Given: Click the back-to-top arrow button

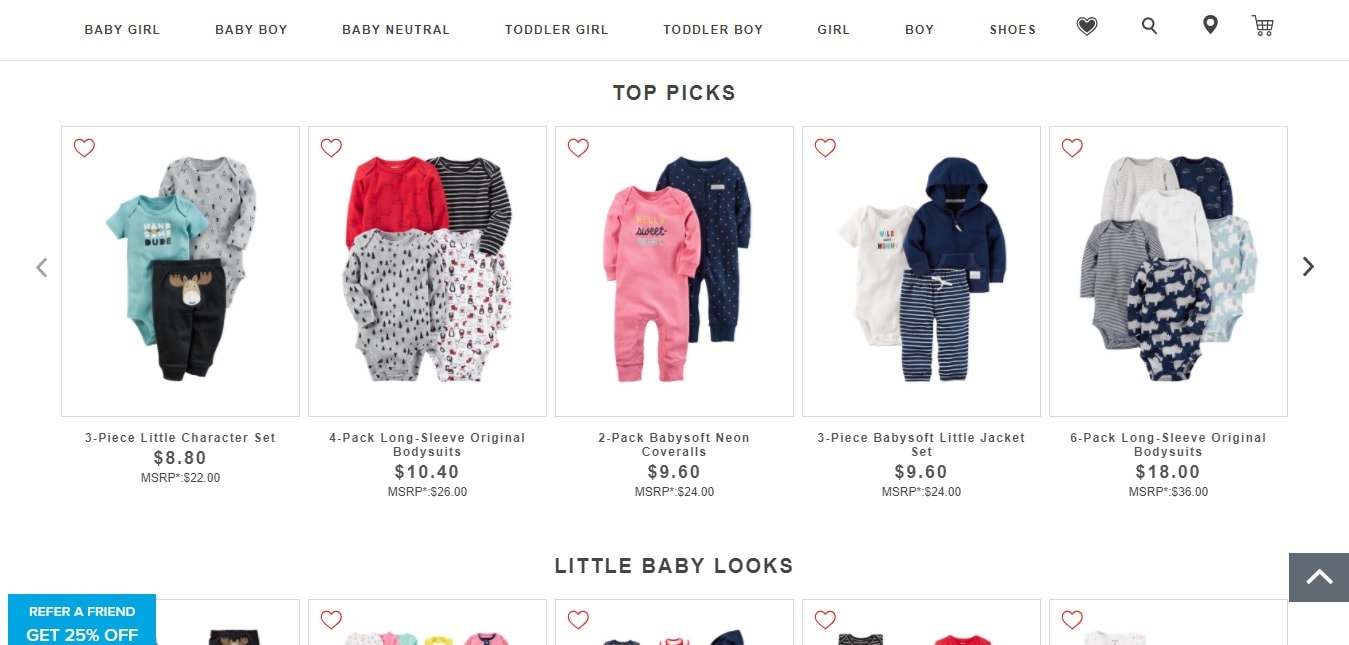Looking at the screenshot, I should (1319, 577).
